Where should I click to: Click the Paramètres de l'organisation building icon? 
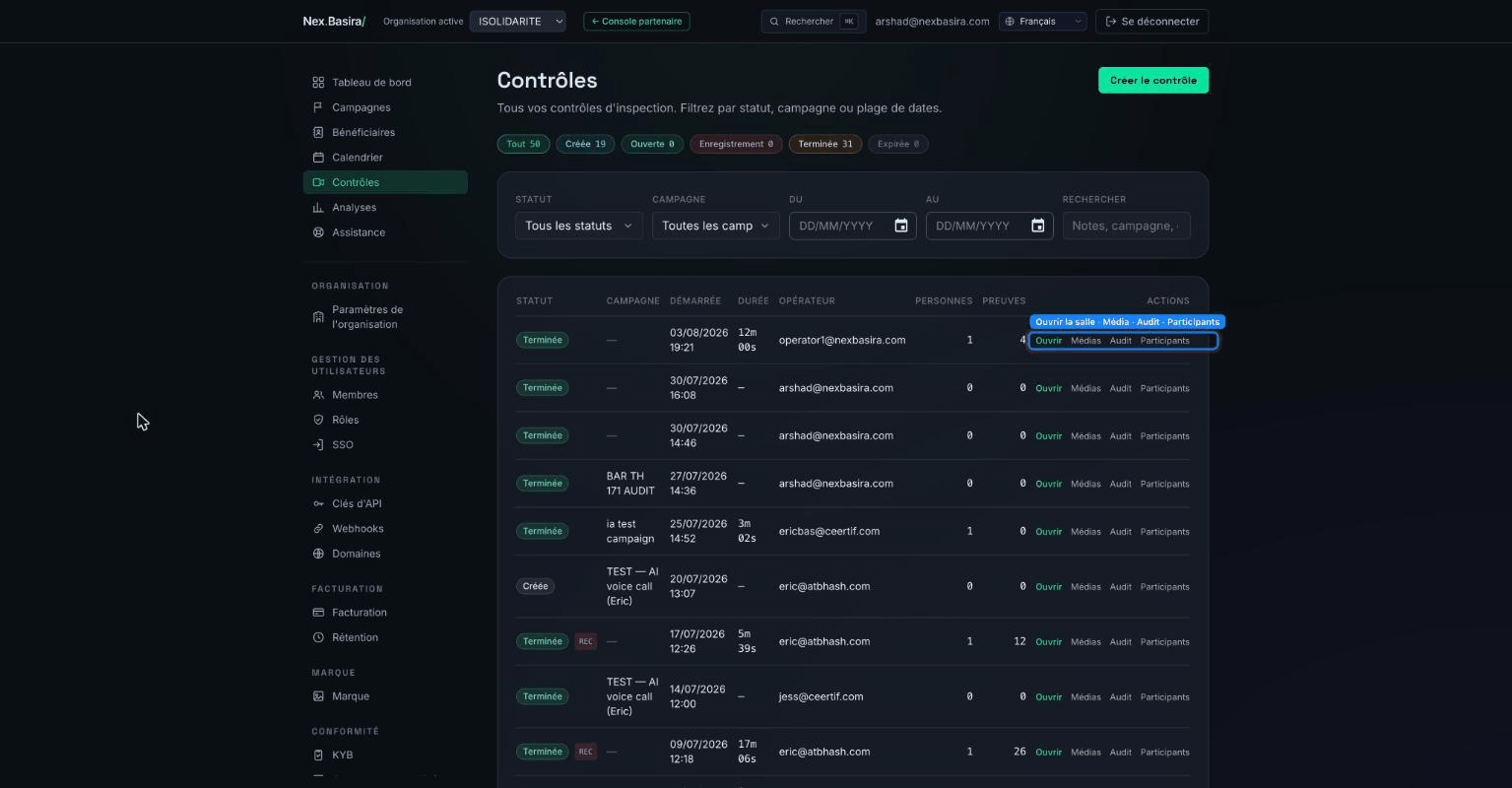[318, 317]
